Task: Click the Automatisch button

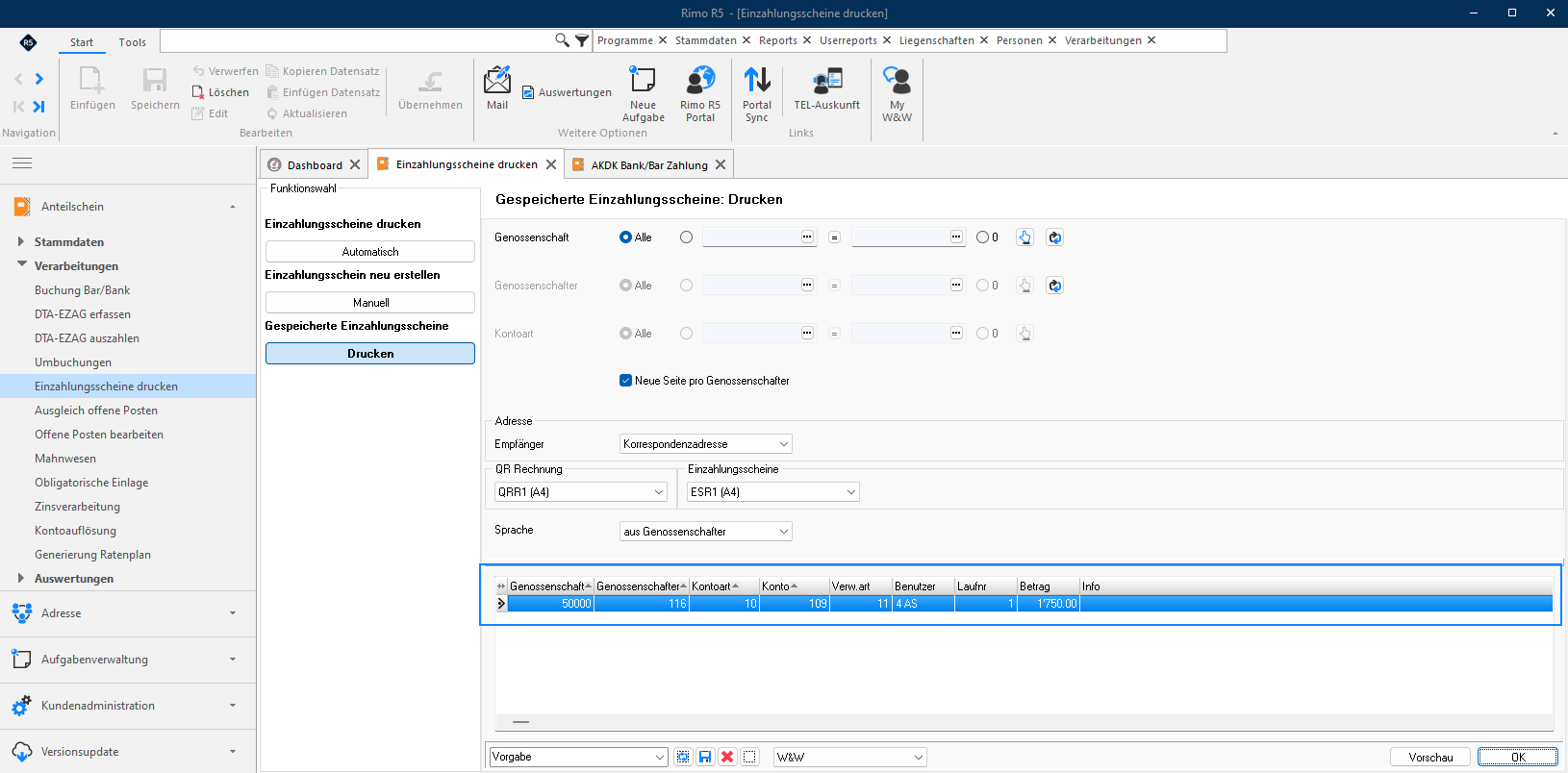Action: click(370, 252)
